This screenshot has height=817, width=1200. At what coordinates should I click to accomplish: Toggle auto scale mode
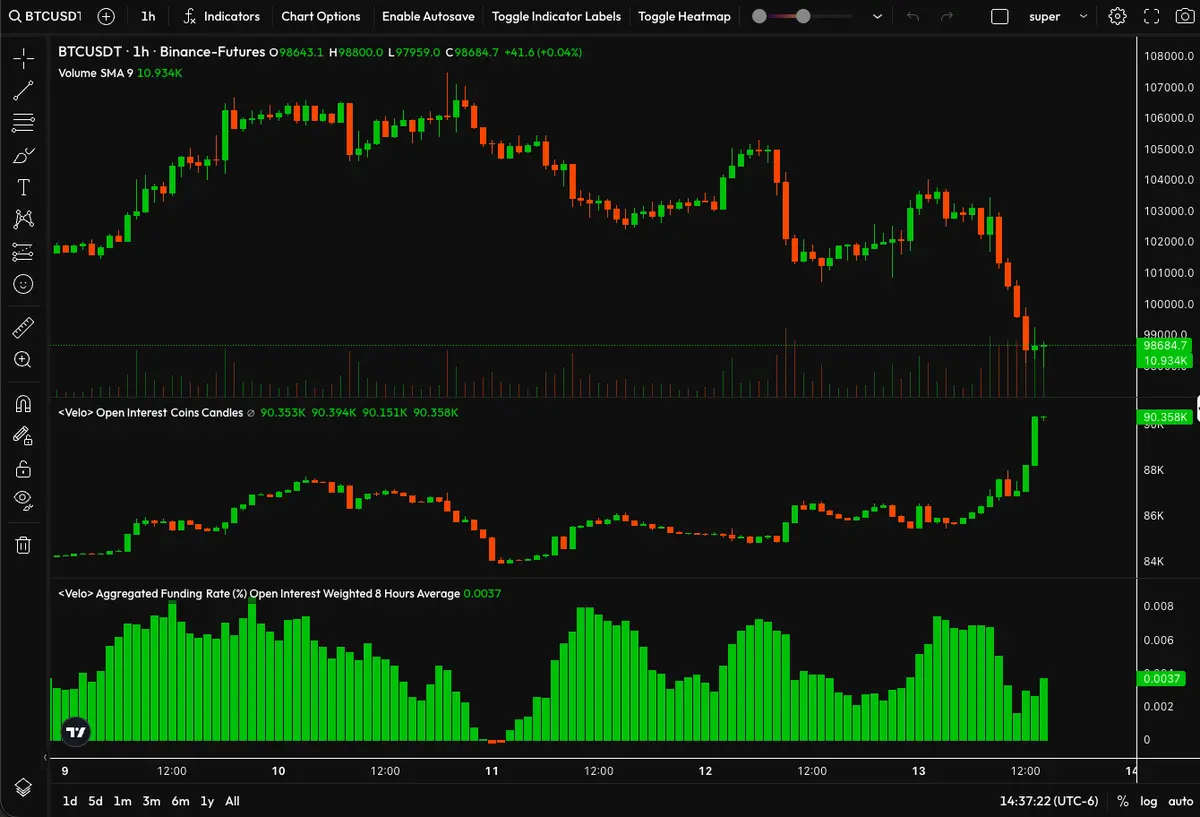click(1180, 801)
